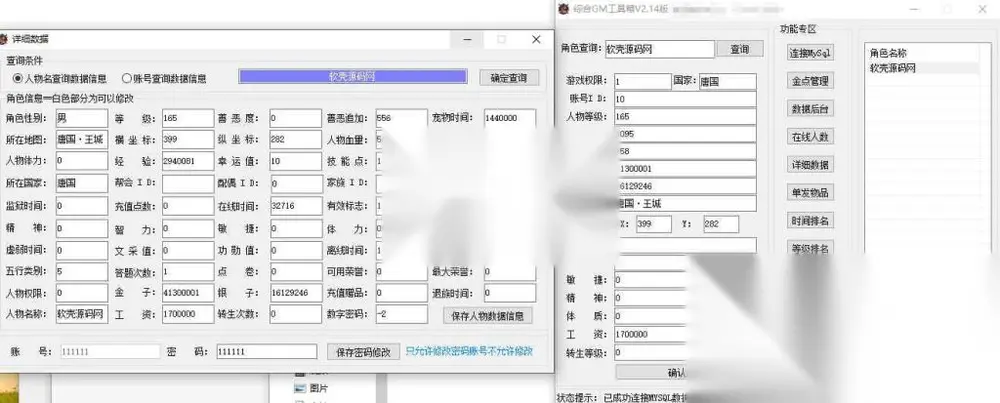This screenshot has width=1000, height=403.
Task: Click the 游戏权限 field in the GM tool window
Action: (x=642, y=82)
